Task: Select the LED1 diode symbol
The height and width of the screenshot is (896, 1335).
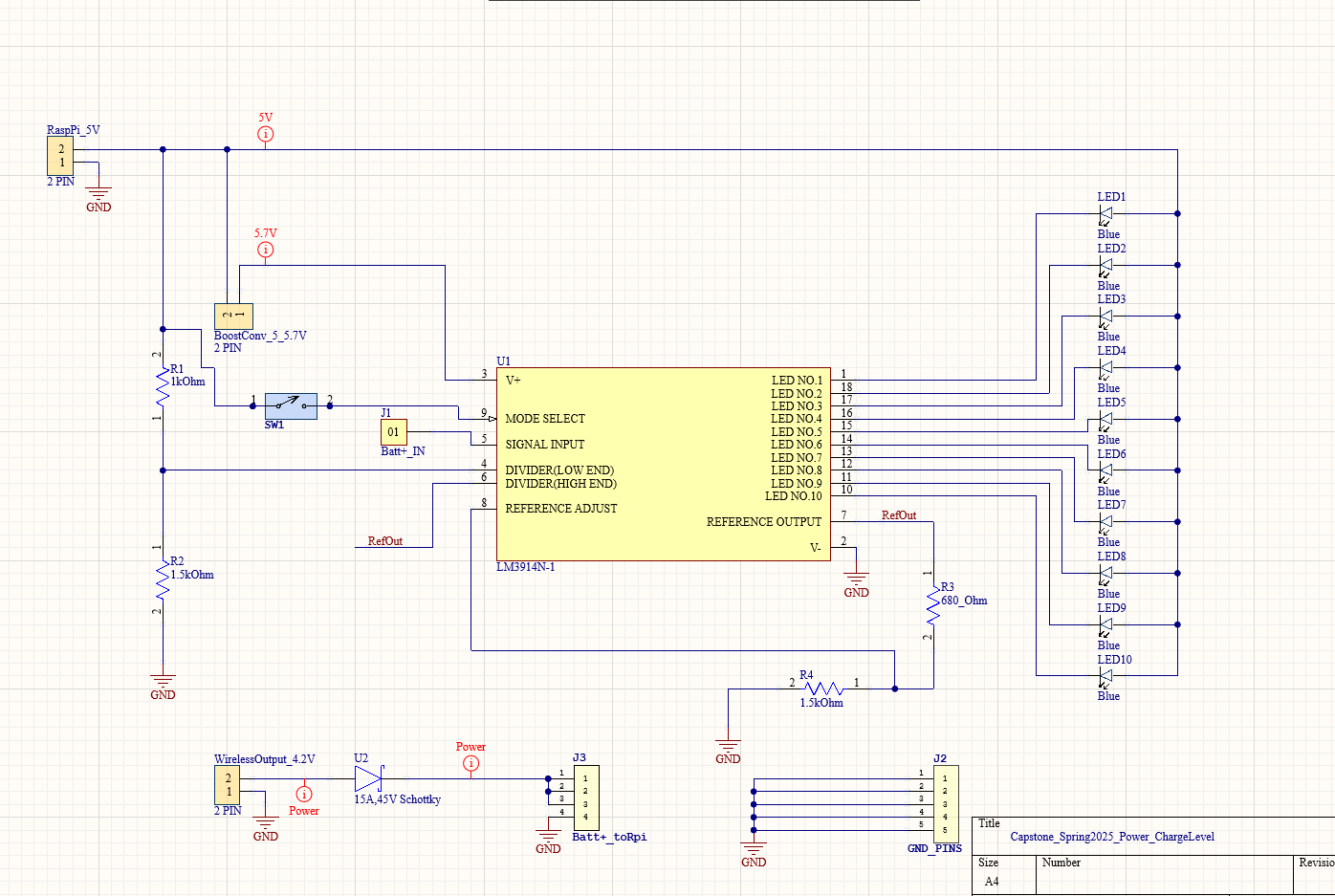Action: click(x=1105, y=214)
